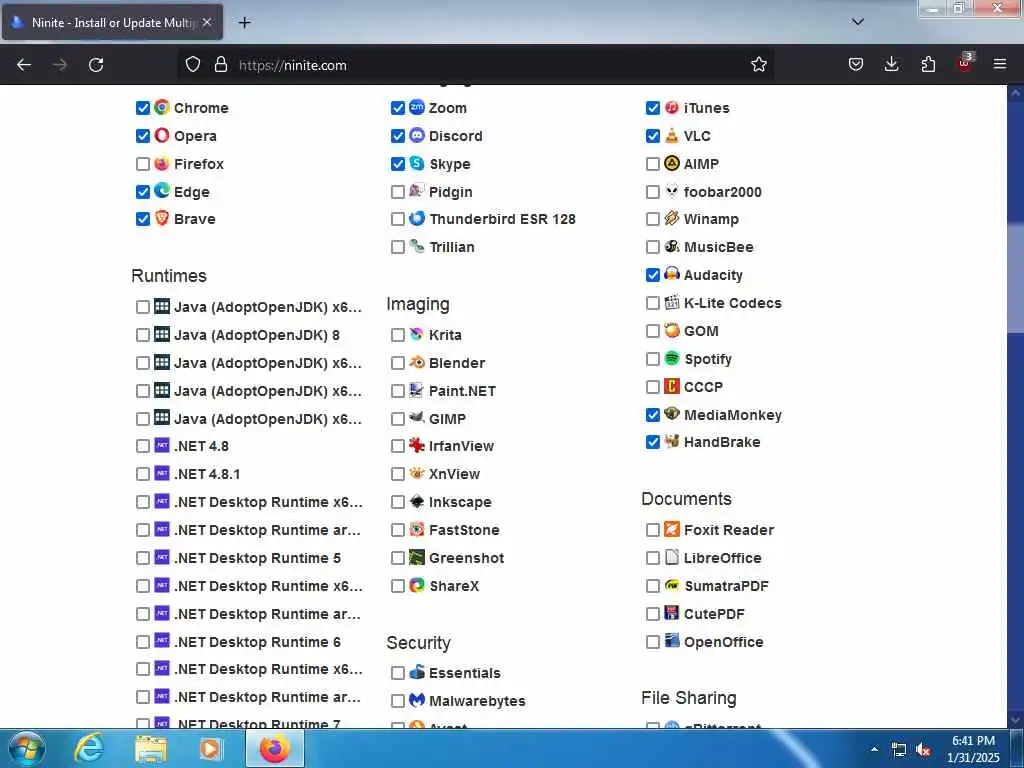Viewport: 1024px width, 768px height.
Task: Click the Firefox logo in browser list
Action: (162, 163)
